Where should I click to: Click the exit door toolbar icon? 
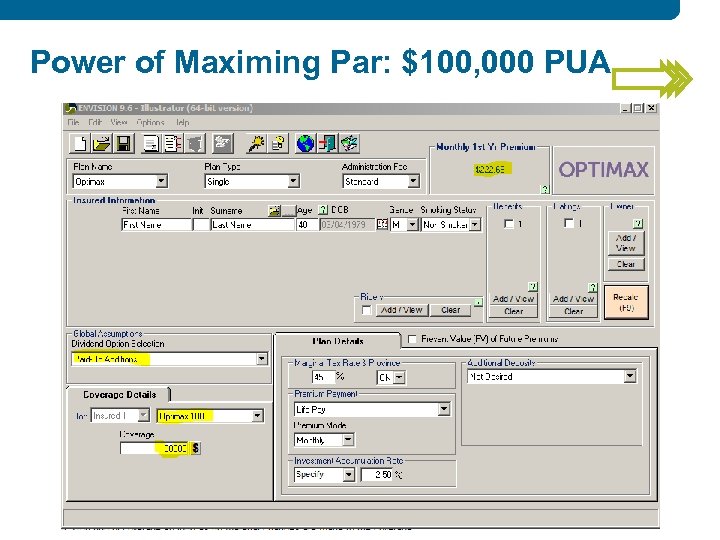coord(327,144)
